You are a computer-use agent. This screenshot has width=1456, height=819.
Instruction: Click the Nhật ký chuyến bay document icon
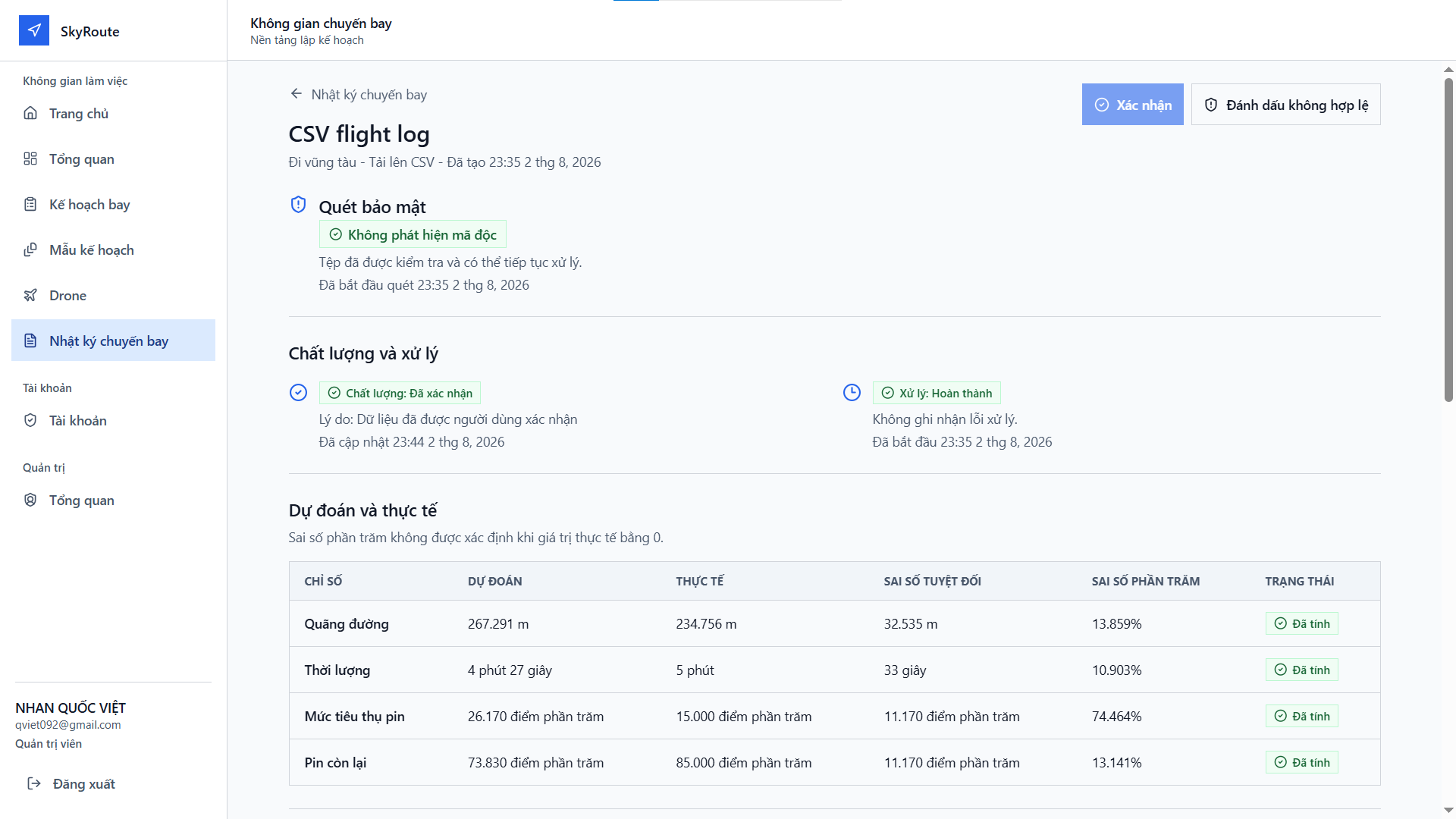(x=30, y=340)
